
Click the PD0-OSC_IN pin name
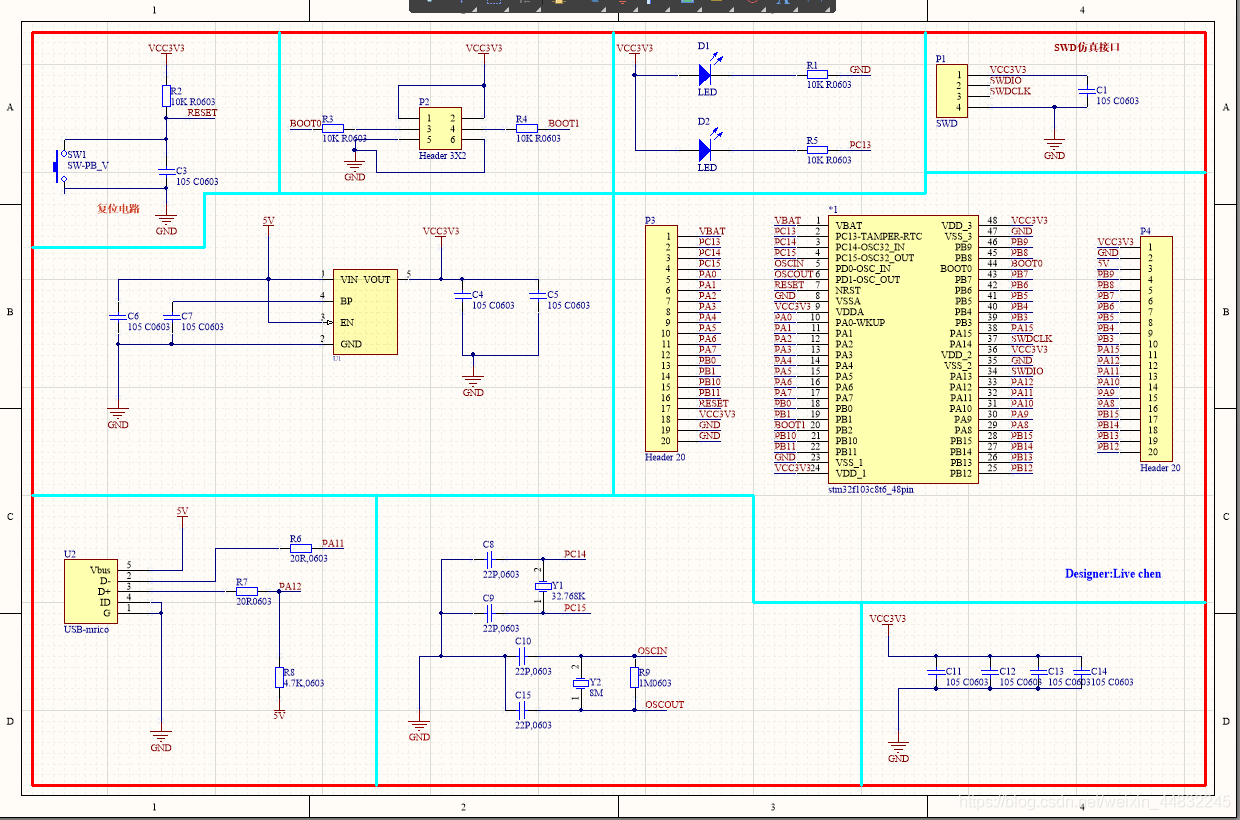click(x=863, y=268)
